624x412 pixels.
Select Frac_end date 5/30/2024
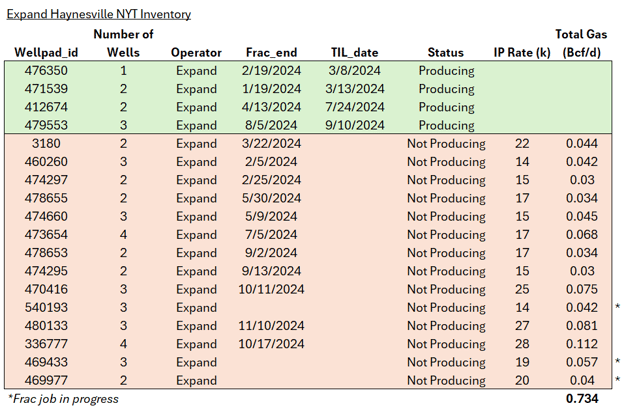[271, 198]
